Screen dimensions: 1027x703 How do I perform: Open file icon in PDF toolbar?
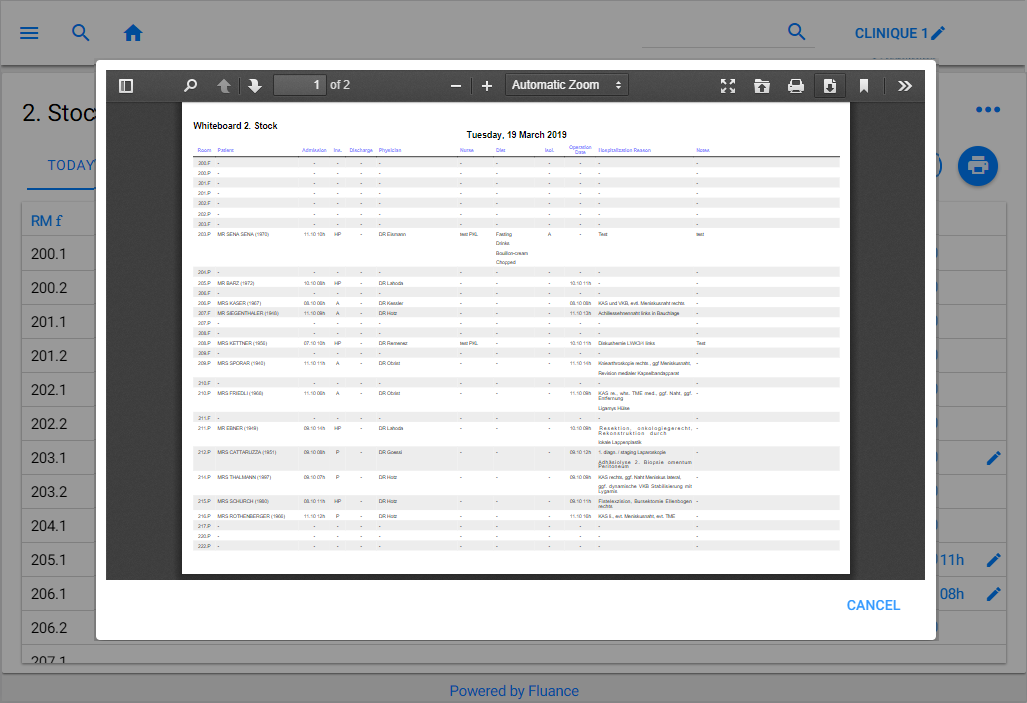point(762,86)
